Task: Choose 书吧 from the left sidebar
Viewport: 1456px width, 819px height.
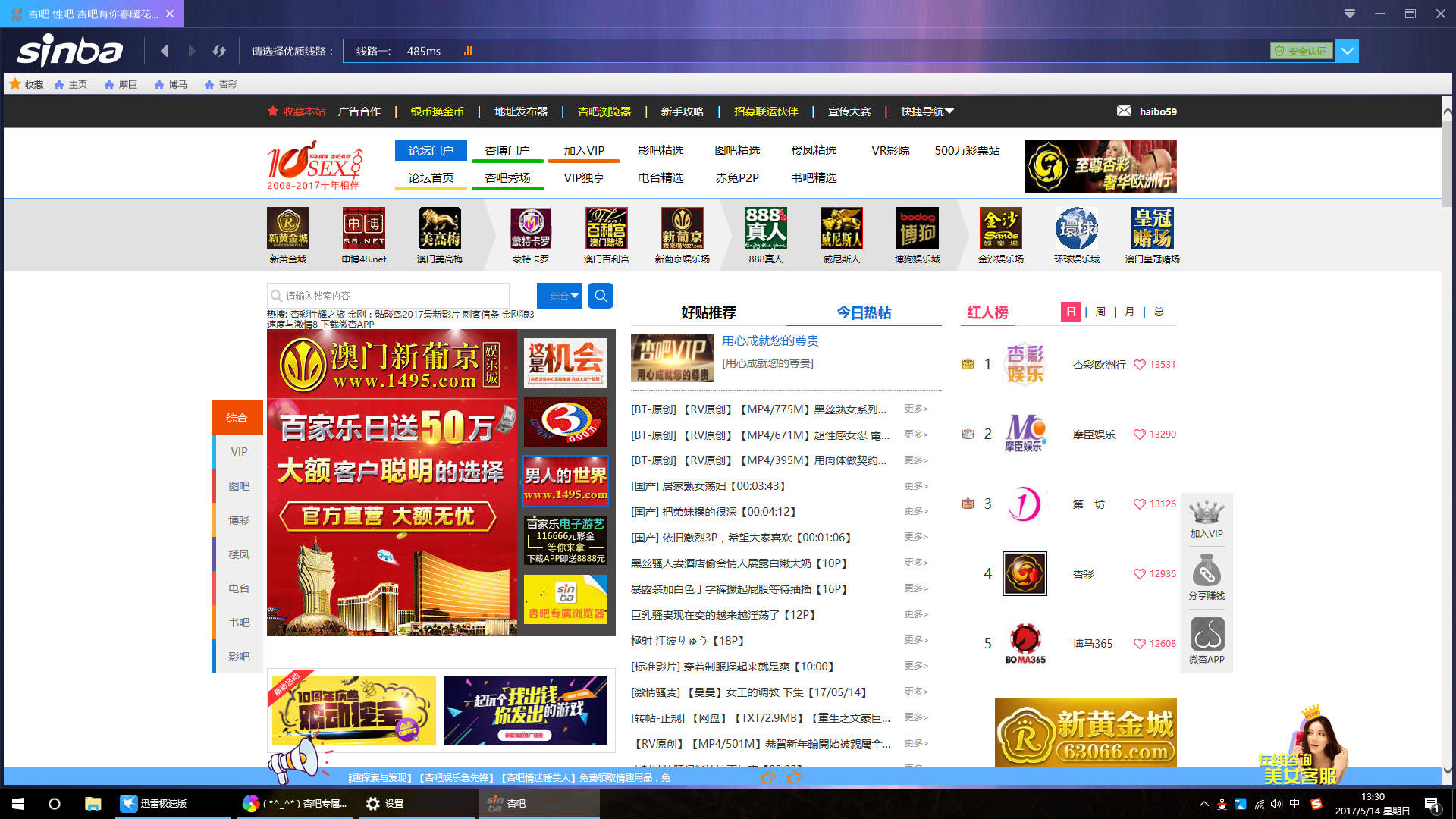Action: [239, 623]
